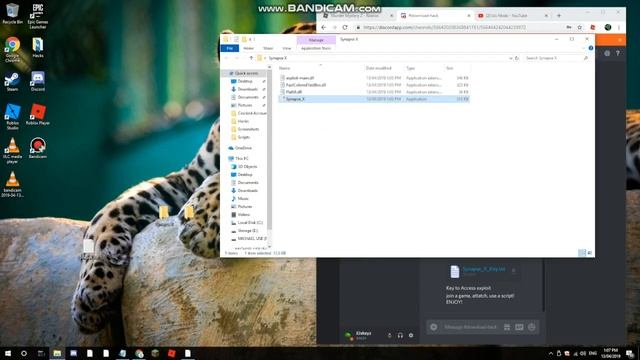This screenshot has height=360, width=640.
Task: Switch to the Share ribbon tab
Action: click(268, 48)
